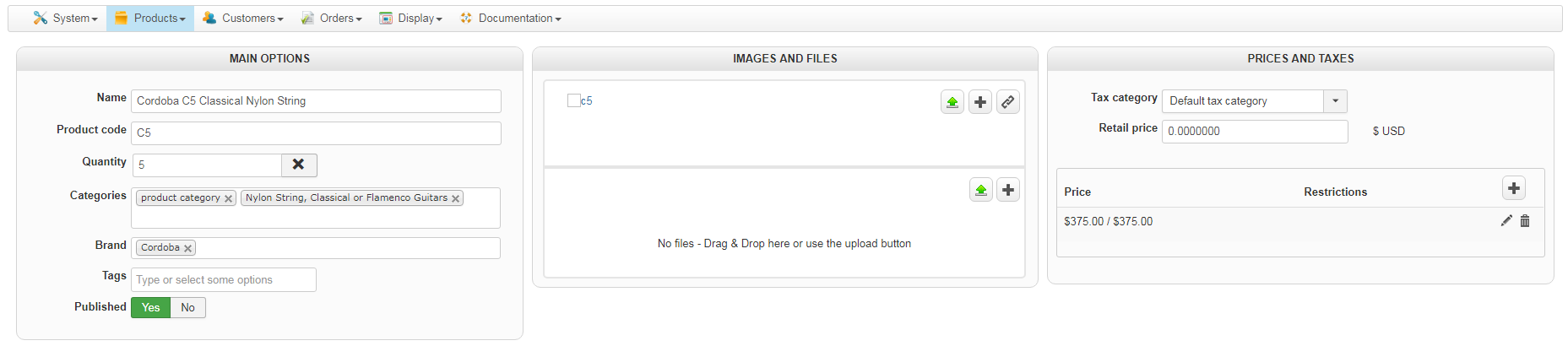The width and height of the screenshot is (1568, 346).
Task: Click the add image plus icon
Action: coord(979,102)
